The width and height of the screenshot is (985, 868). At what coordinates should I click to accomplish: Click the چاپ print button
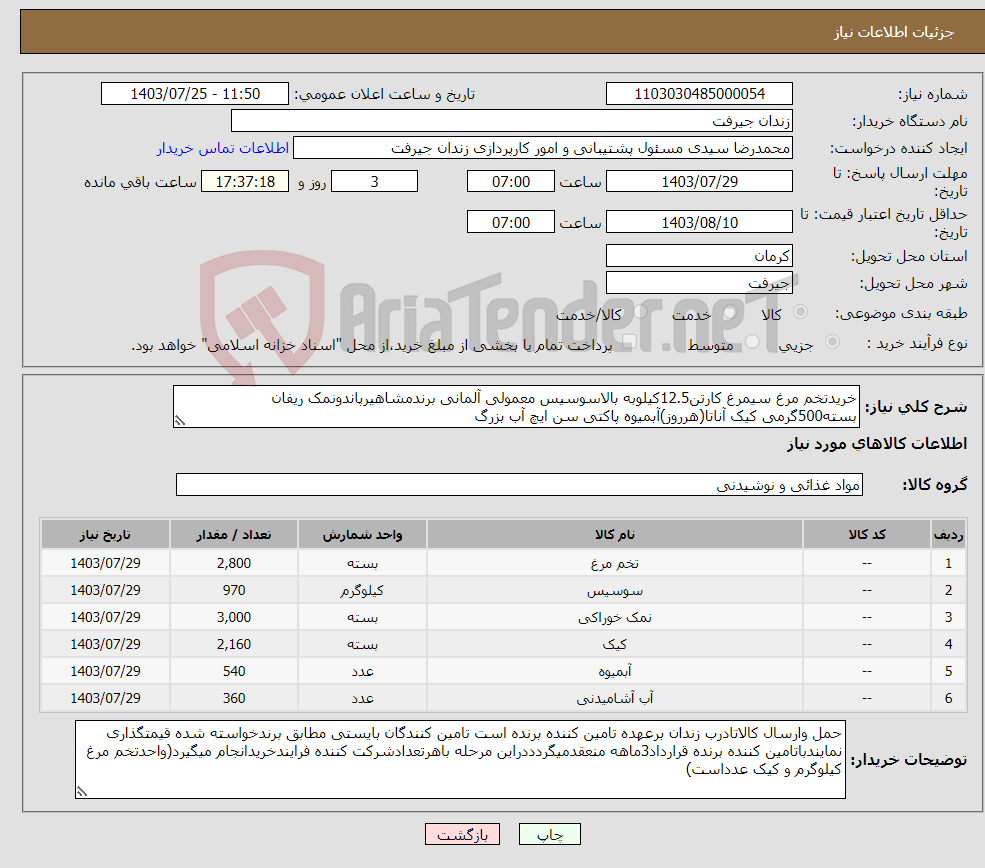click(550, 834)
